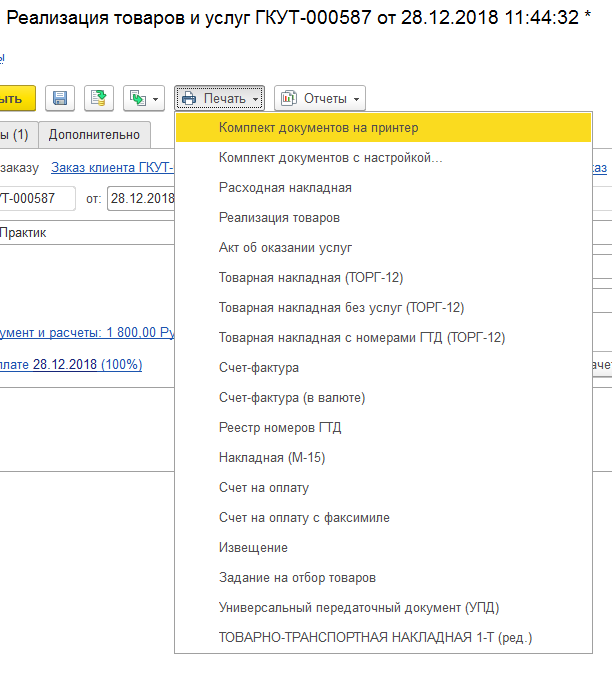Screen dimensions: 612x698
Task: Pick Товарная накладная (ТОРГ-12)
Action: point(383,277)
